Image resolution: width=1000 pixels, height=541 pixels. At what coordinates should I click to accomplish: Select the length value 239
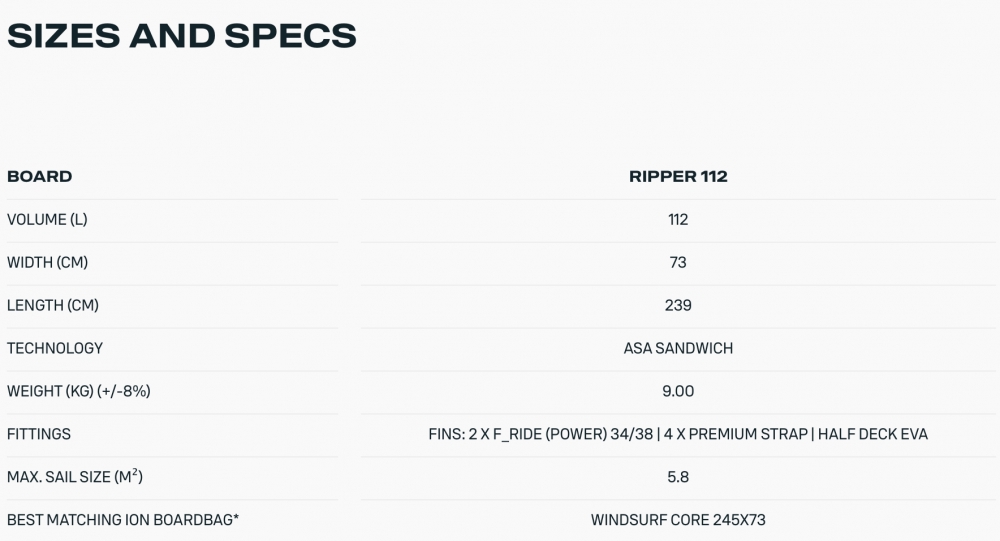678,306
